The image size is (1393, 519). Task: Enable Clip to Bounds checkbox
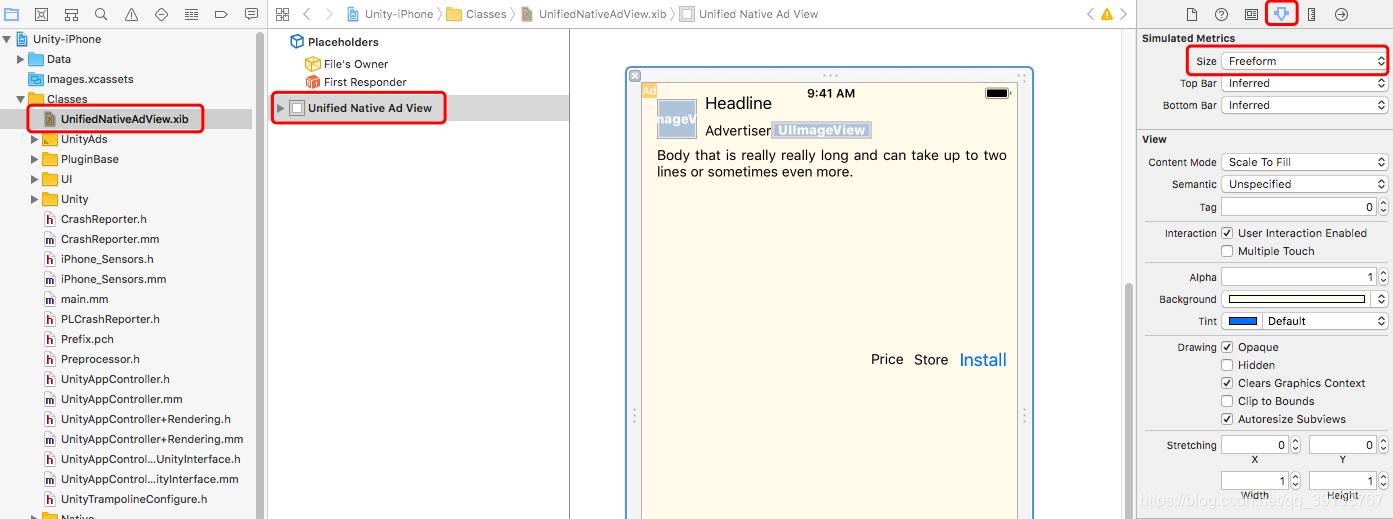coord(1227,401)
